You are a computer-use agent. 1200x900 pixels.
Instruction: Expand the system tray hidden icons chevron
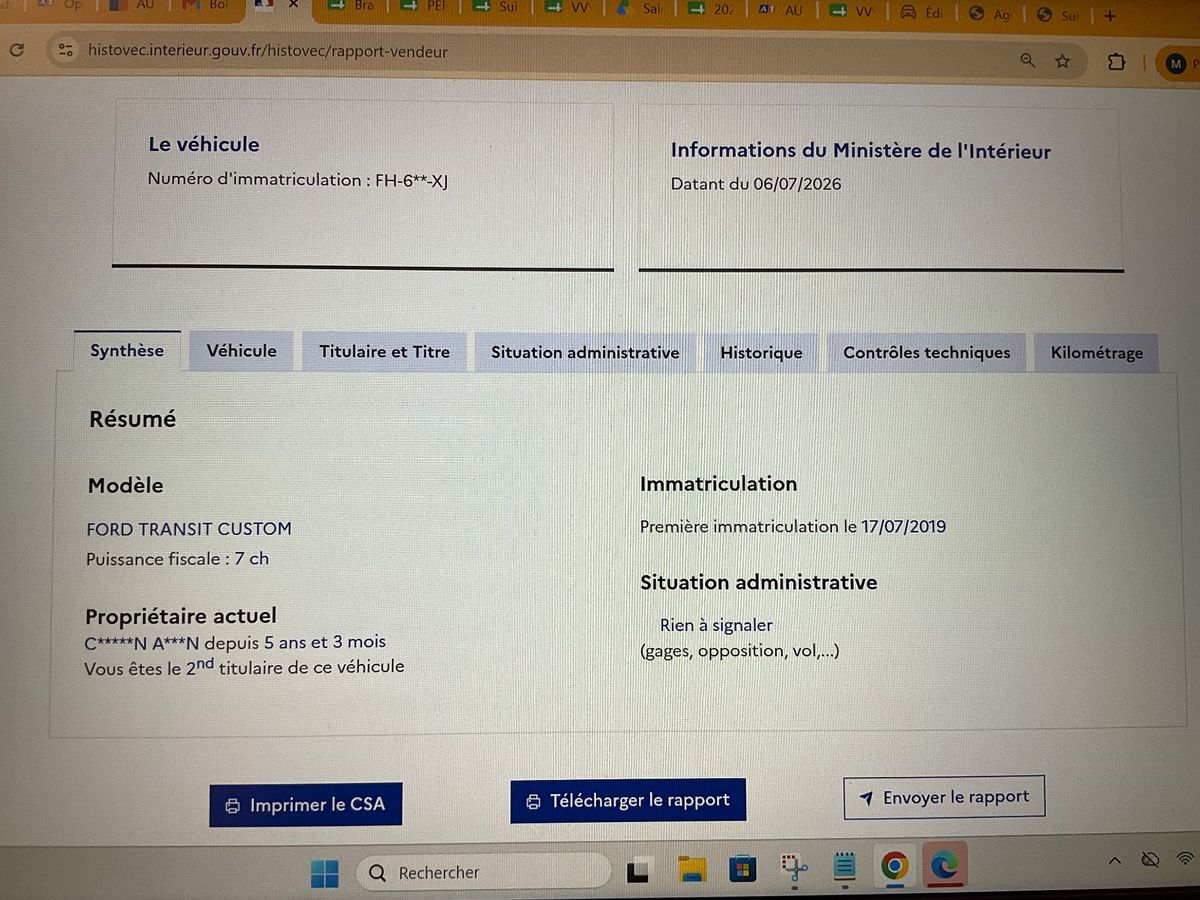(x=1115, y=860)
